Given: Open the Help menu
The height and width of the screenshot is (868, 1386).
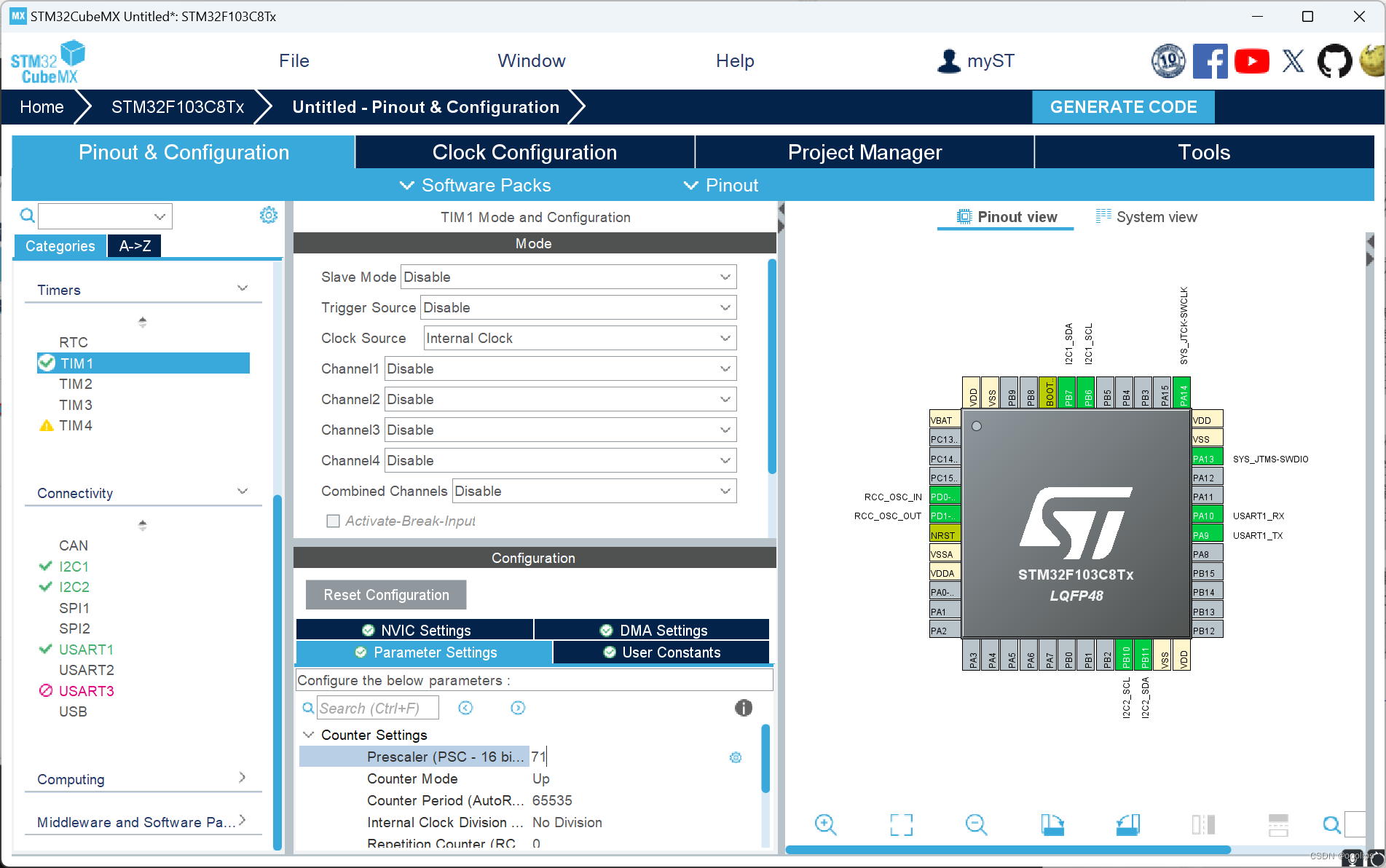Looking at the screenshot, I should (735, 61).
